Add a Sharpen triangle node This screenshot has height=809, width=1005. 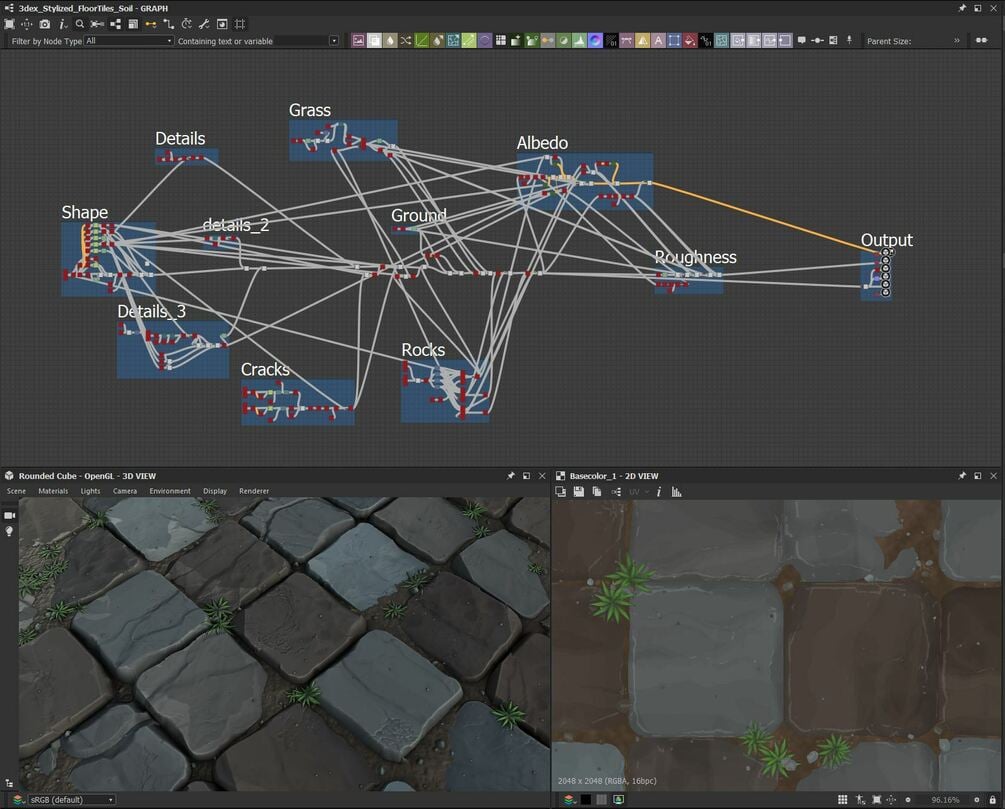click(642, 41)
